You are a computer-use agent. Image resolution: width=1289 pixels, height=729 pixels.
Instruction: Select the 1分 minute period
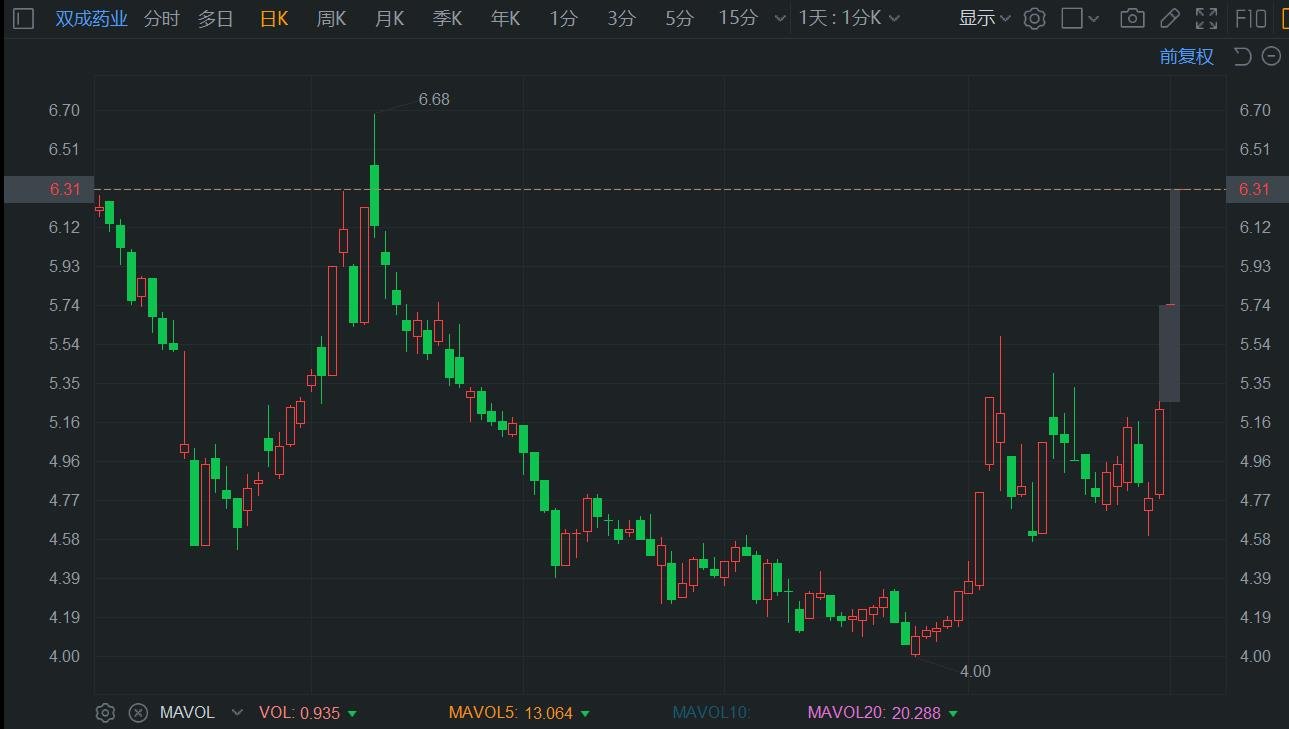pyautogui.click(x=563, y=18)
